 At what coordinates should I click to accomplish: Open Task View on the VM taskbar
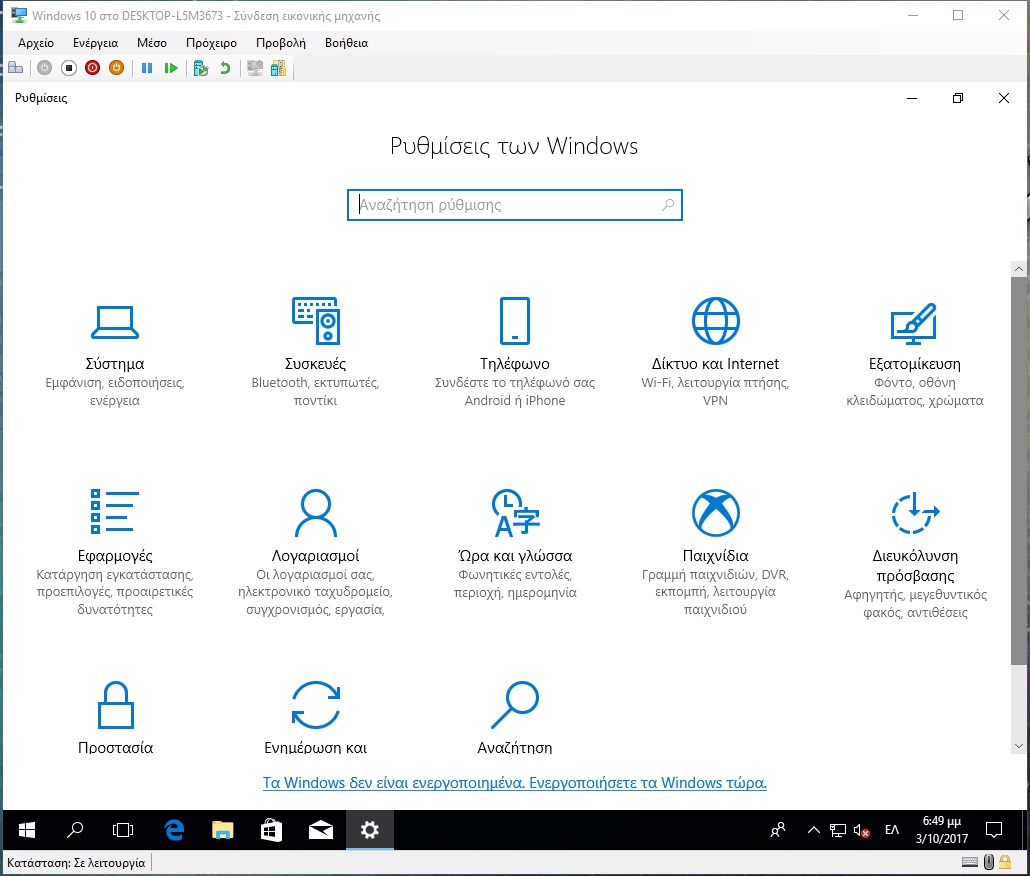123,830
